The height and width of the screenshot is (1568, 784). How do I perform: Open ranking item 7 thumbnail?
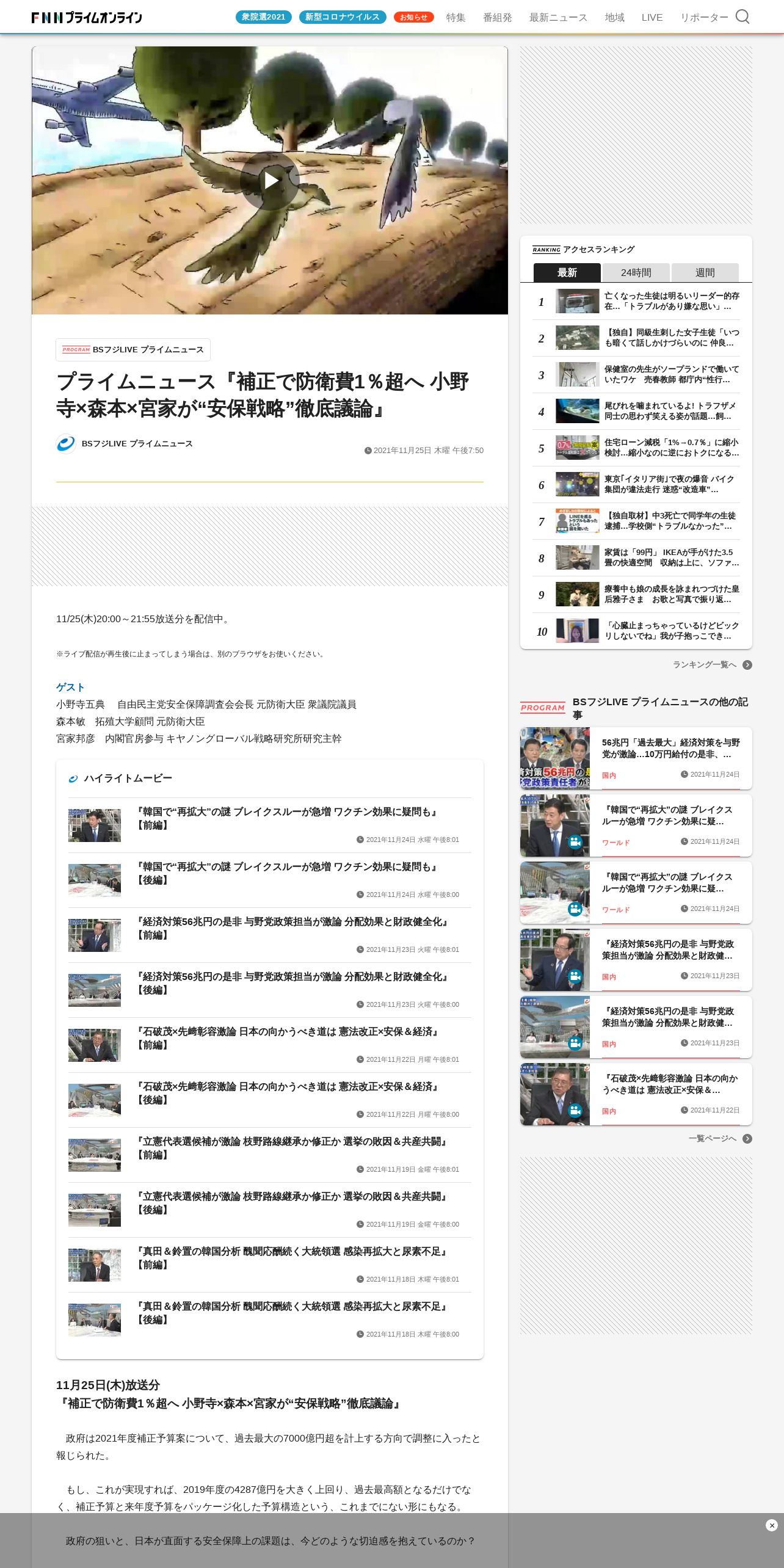[x=577, y=521]
